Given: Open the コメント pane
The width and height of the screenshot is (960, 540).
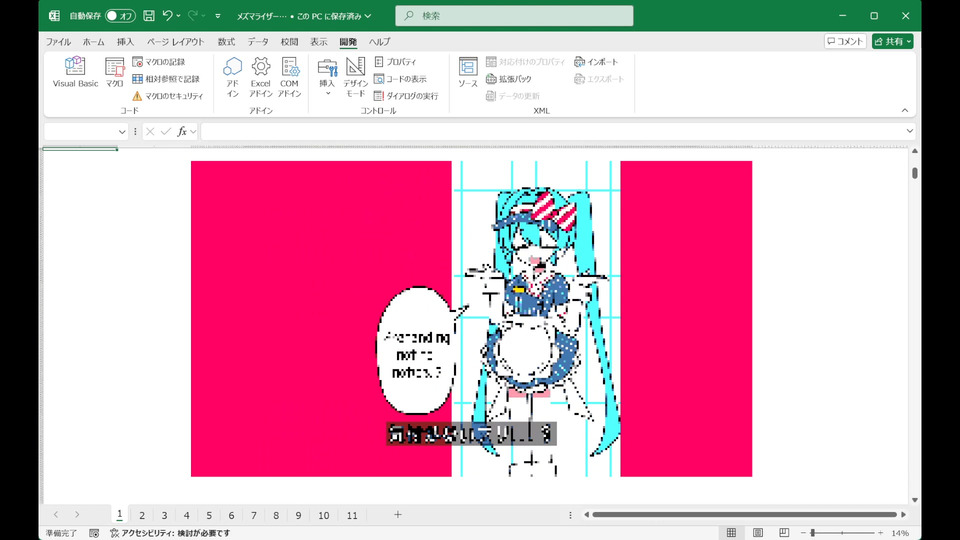Looking at the screenshot, I should [x=845, y=41].
